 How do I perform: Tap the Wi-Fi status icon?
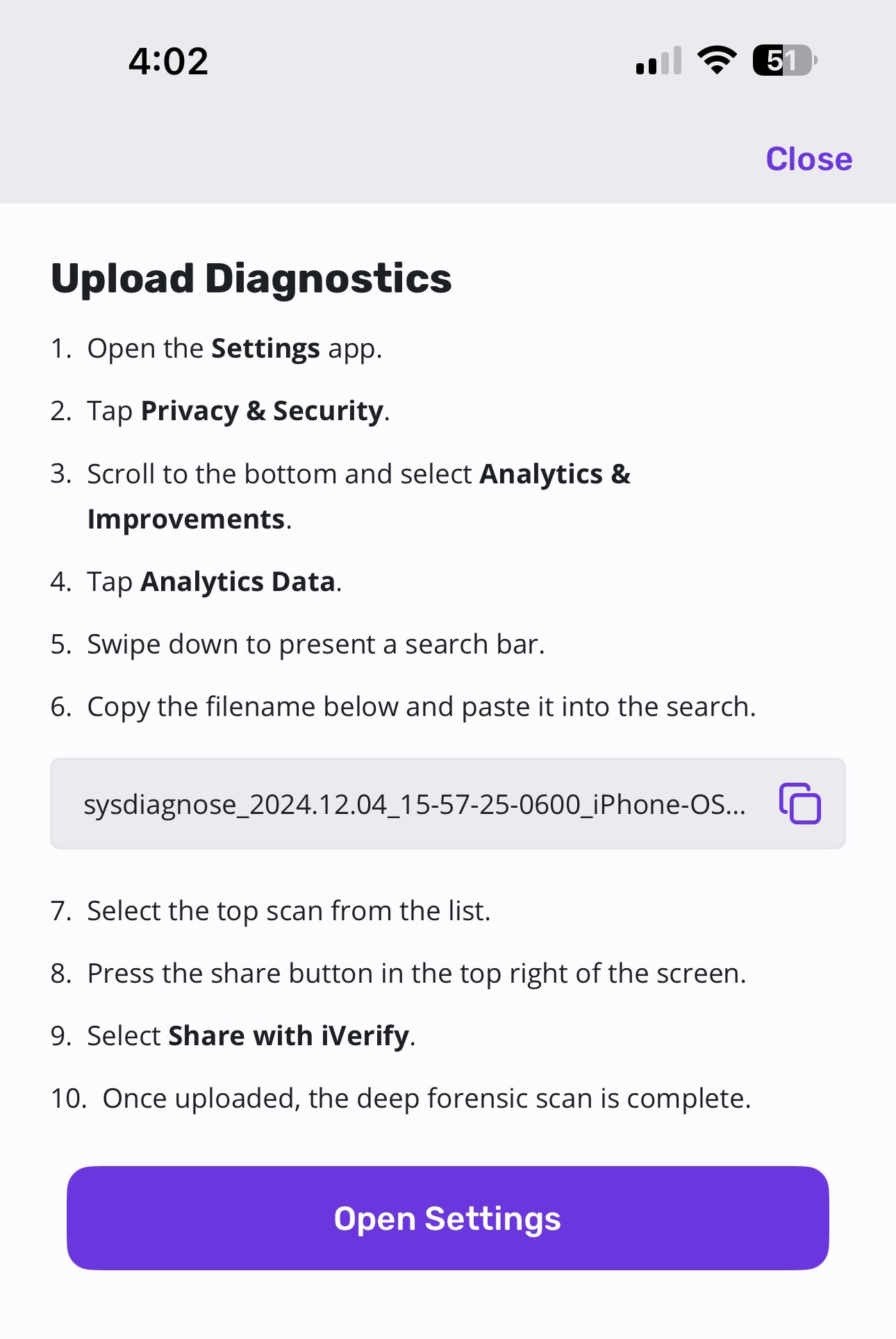717,60
